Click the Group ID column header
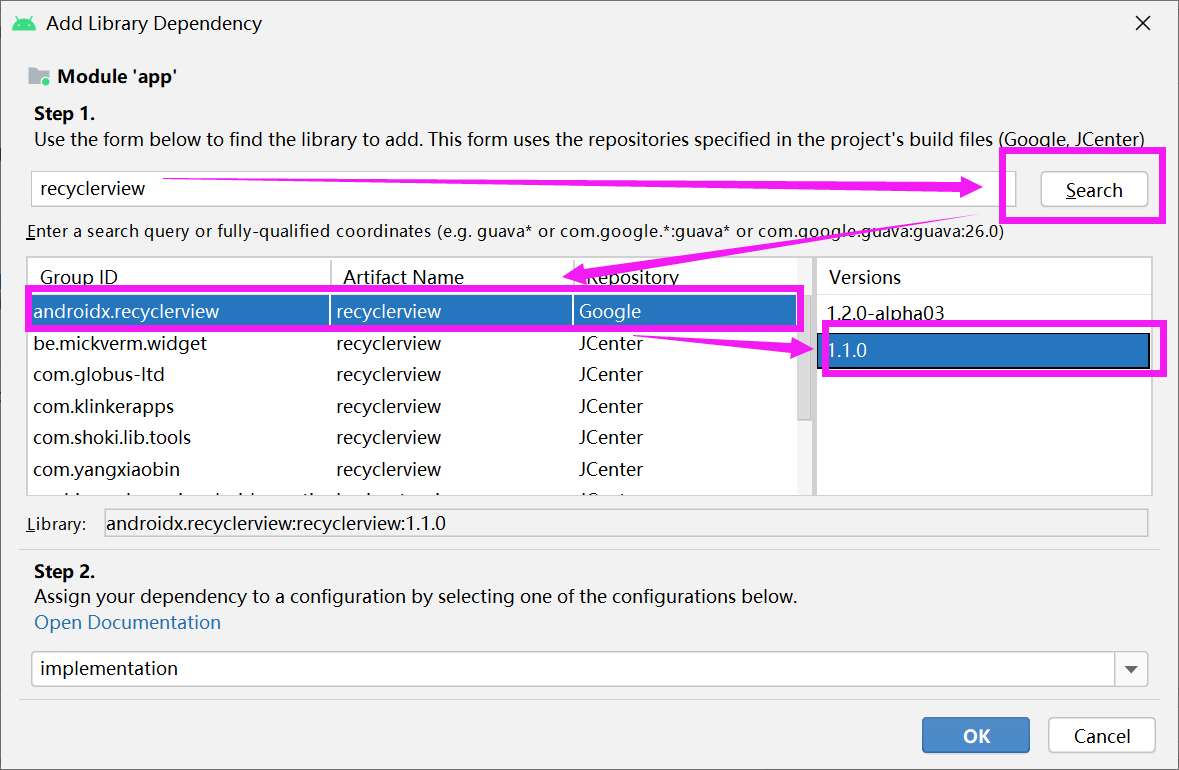 click(x=179, y=277)
